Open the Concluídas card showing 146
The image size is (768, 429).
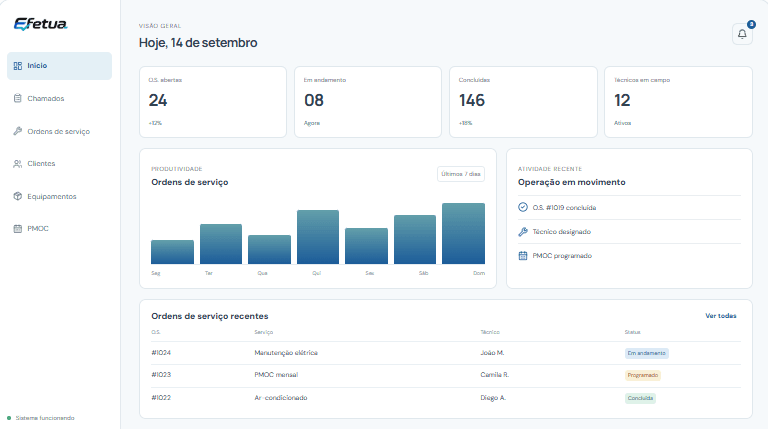pos(523,102)
